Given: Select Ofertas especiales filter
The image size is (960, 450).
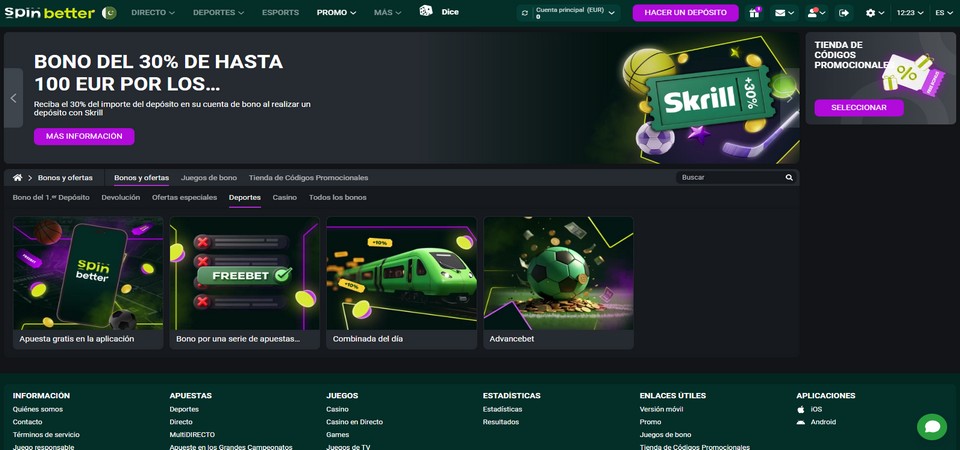Looking at the screenshot, I should tap(184, 197).
